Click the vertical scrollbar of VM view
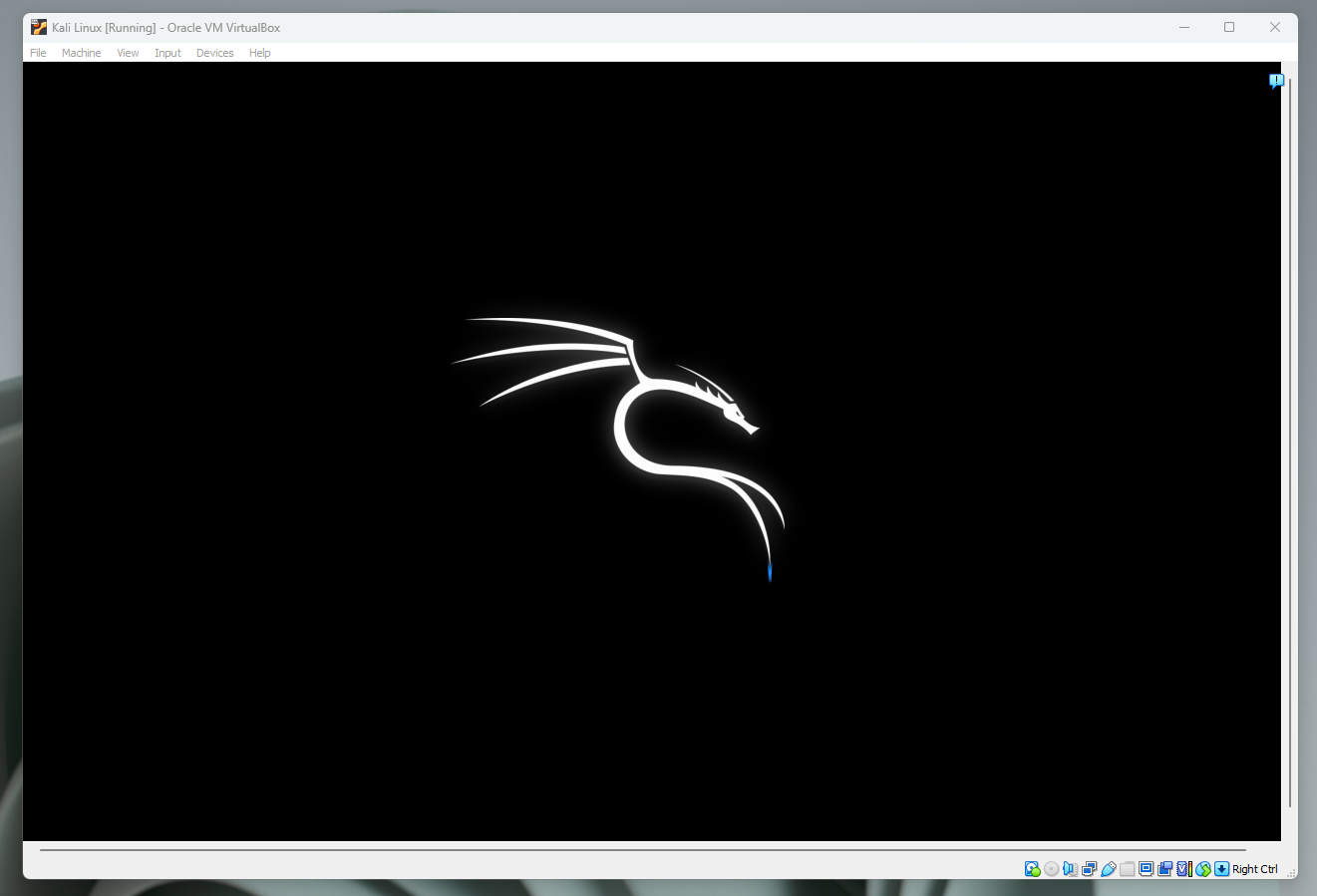The height and width of the screenshot is (896, 1317). 1290,444
